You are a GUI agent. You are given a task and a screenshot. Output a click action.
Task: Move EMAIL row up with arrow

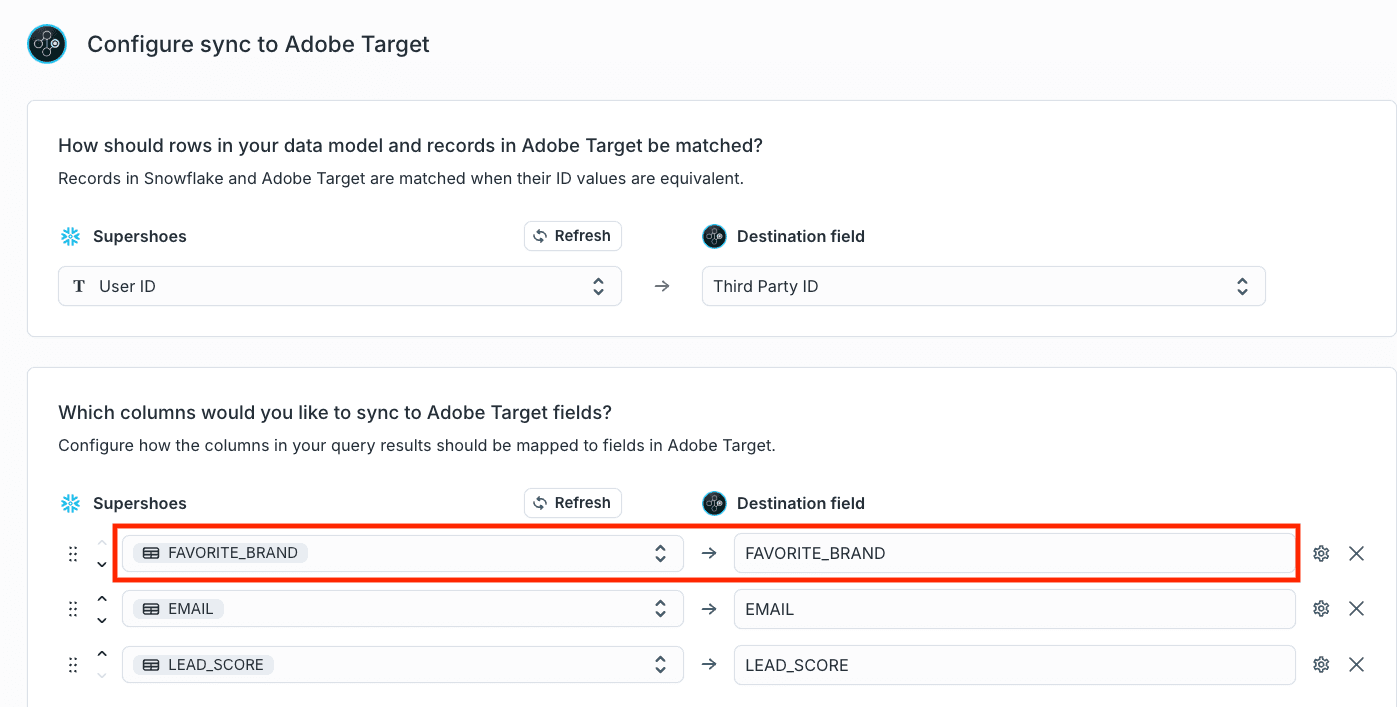tap(102, 599)
